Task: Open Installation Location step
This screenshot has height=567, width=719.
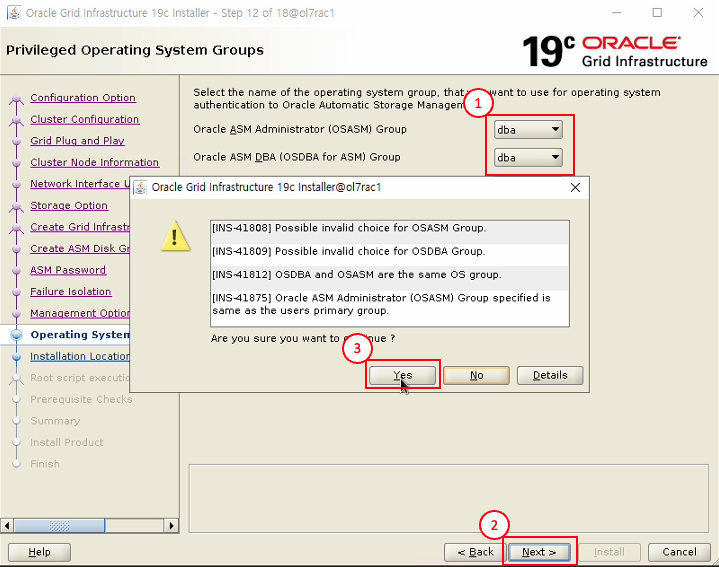Action: (80, 356)
